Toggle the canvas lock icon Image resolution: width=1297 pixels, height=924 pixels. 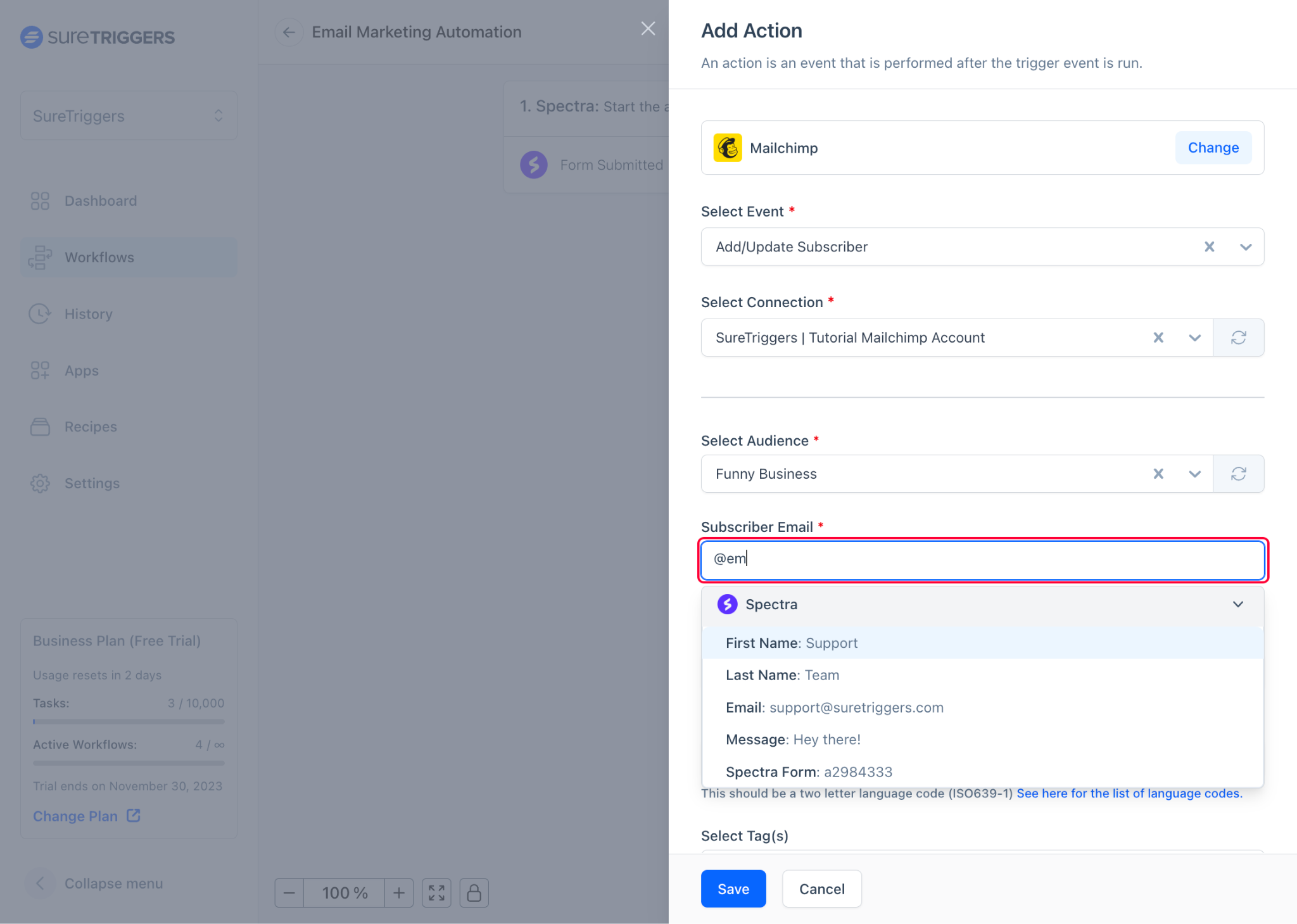pos(474,893)
